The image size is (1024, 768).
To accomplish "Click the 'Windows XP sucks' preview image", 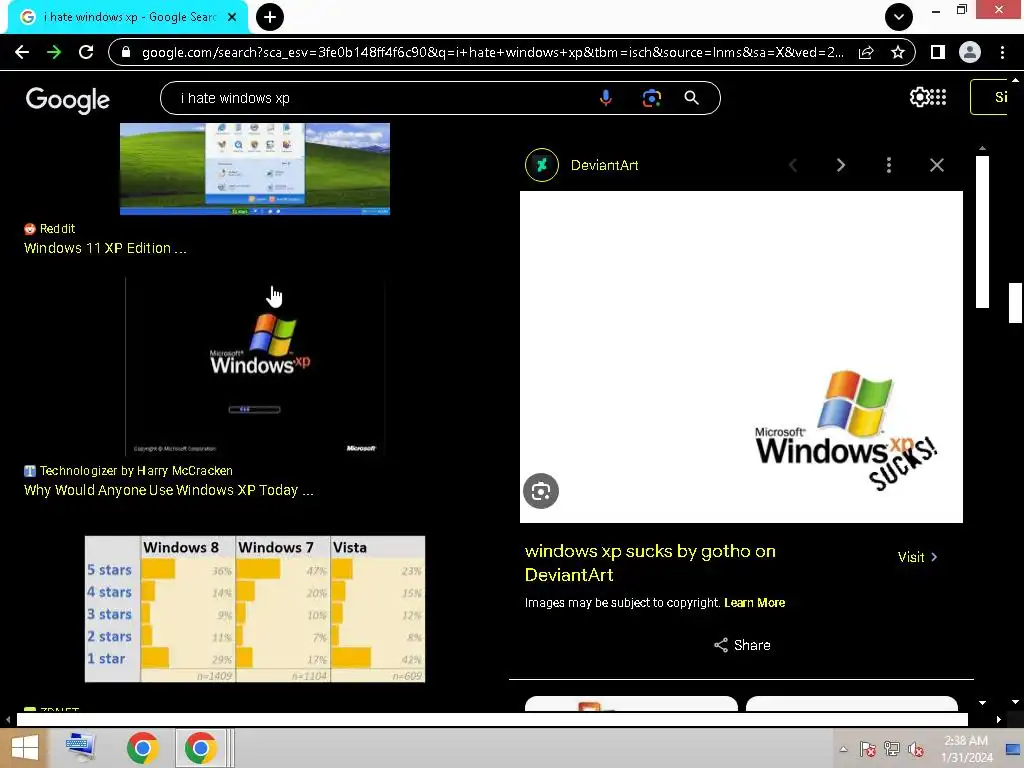I will (x=741, y=357).
